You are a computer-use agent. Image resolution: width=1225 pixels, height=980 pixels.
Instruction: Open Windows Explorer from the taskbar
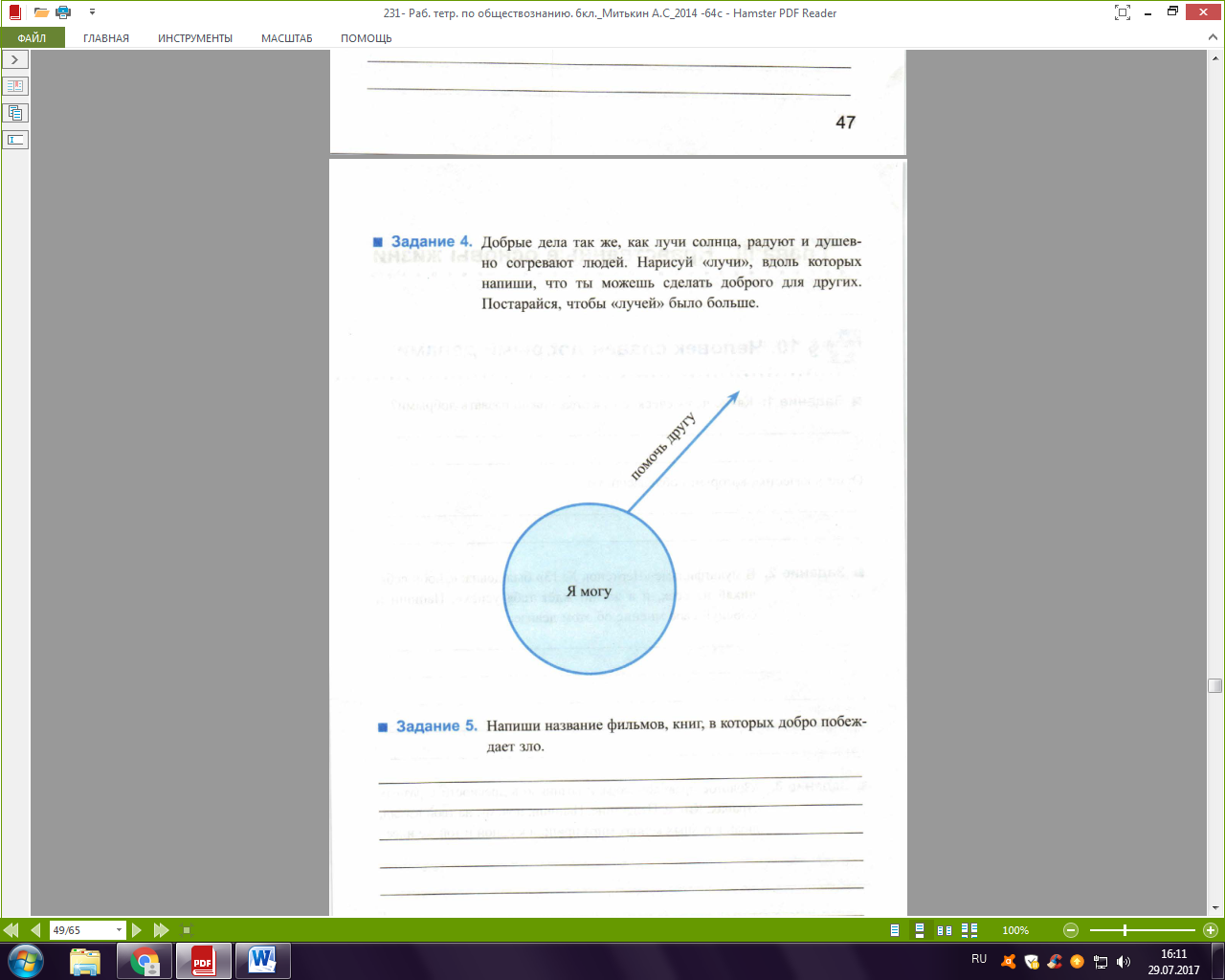pyautogui.click(x=85, y=961)
